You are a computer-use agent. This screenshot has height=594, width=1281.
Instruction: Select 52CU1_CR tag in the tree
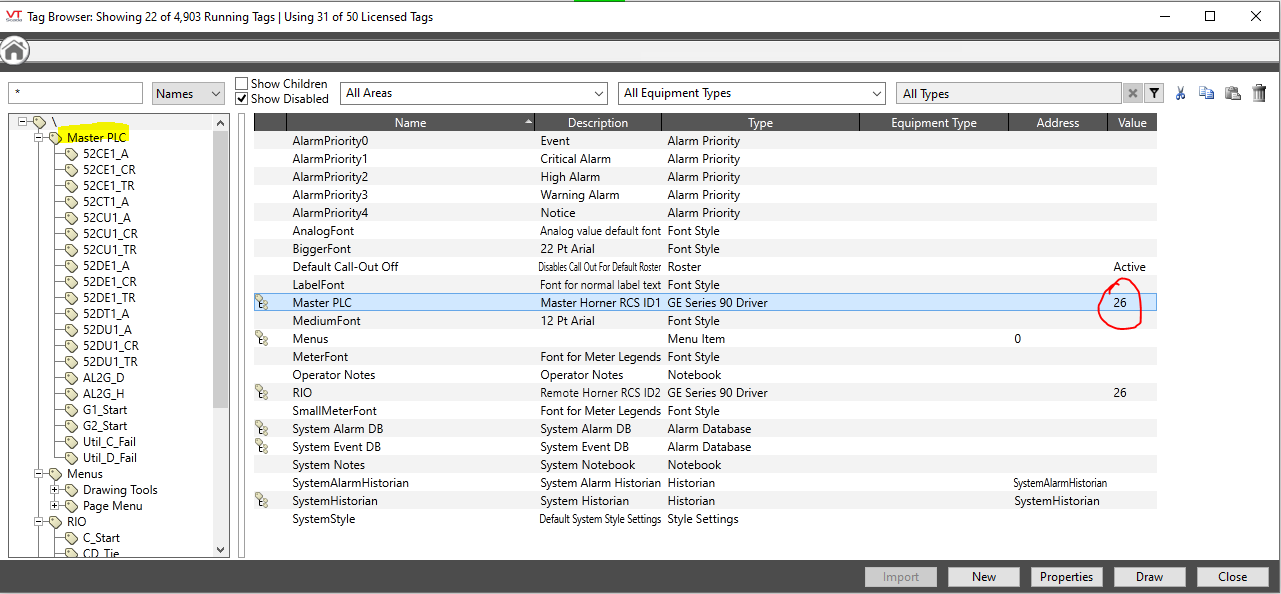tap(110, 234)
